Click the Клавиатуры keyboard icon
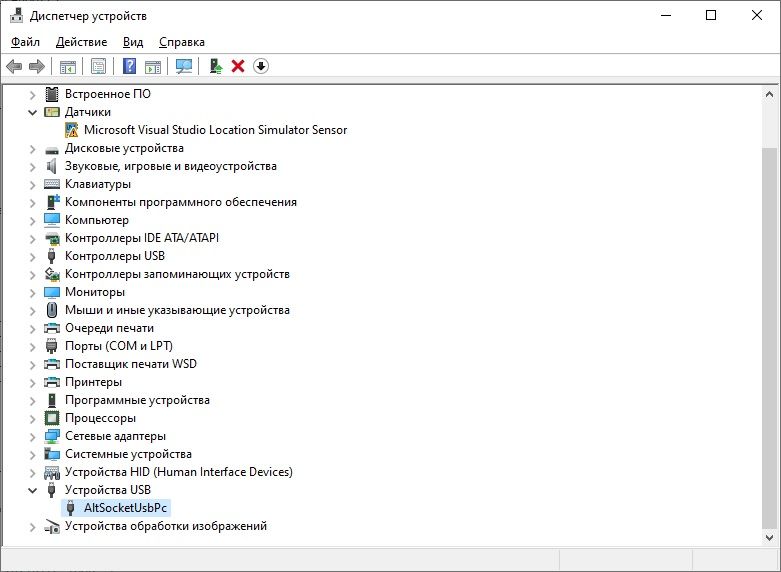 pyautogui.click(x=52, y=184)
